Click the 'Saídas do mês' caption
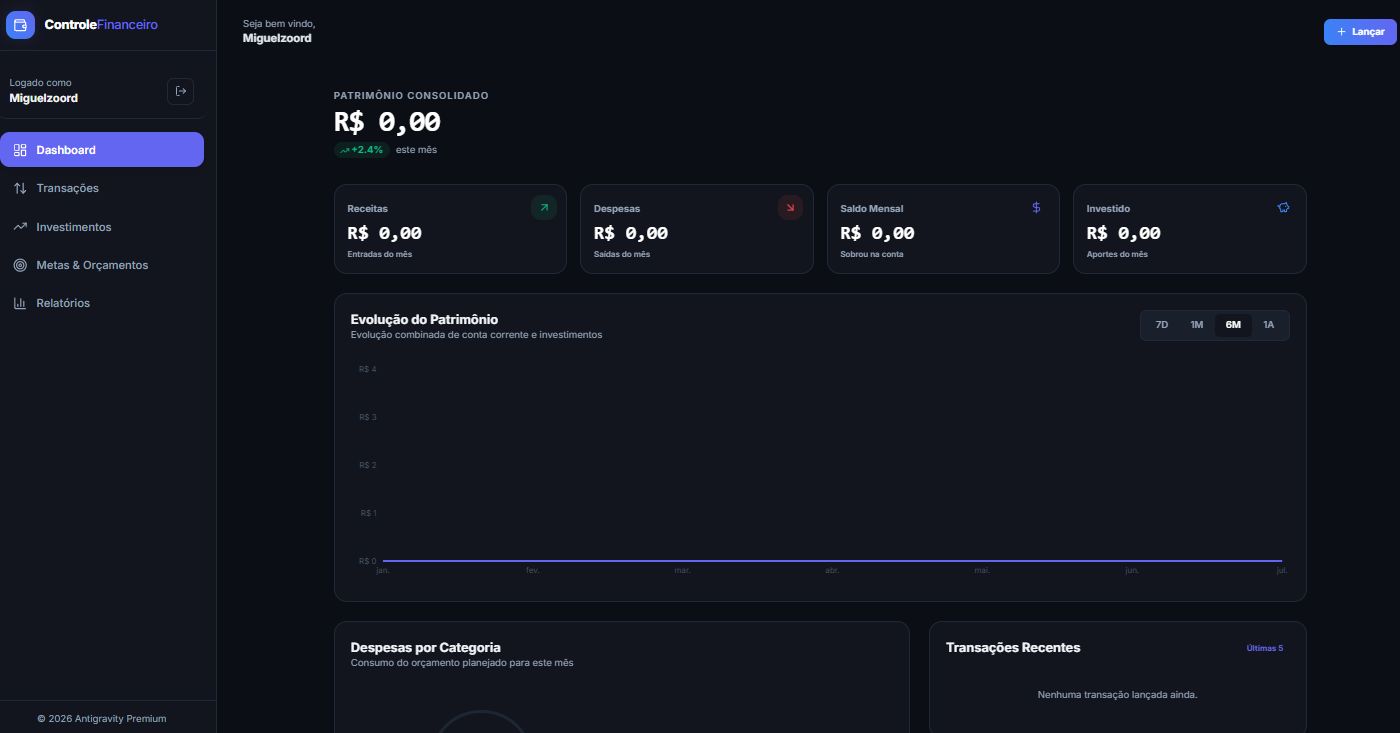Image resolution: width=1400 pixels, height=733 pixels. click(622, 254)
